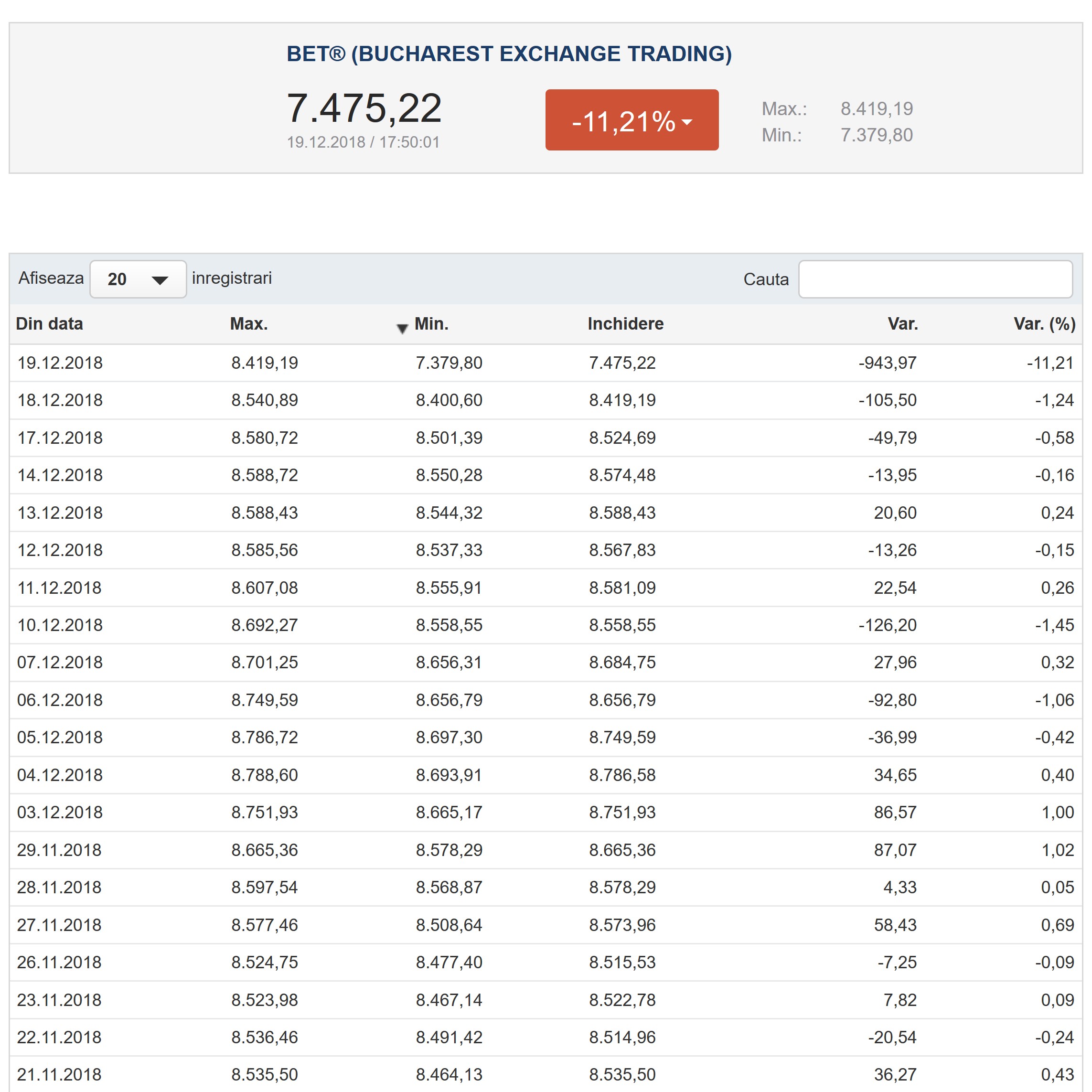The image size is (1092, 1092).
Task: Click the -943,97 variation value
Action: (888, 362)
